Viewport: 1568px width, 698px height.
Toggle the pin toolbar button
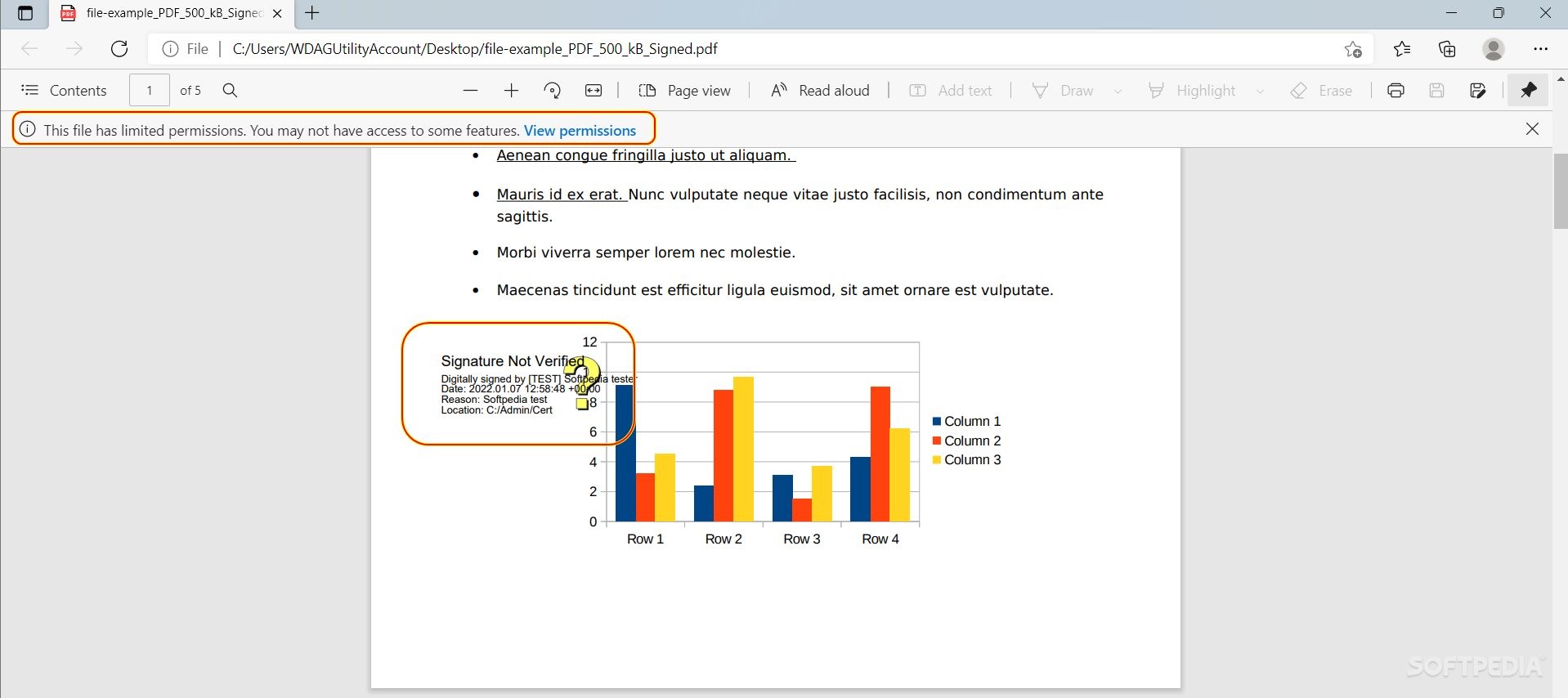click(1529, 90)
